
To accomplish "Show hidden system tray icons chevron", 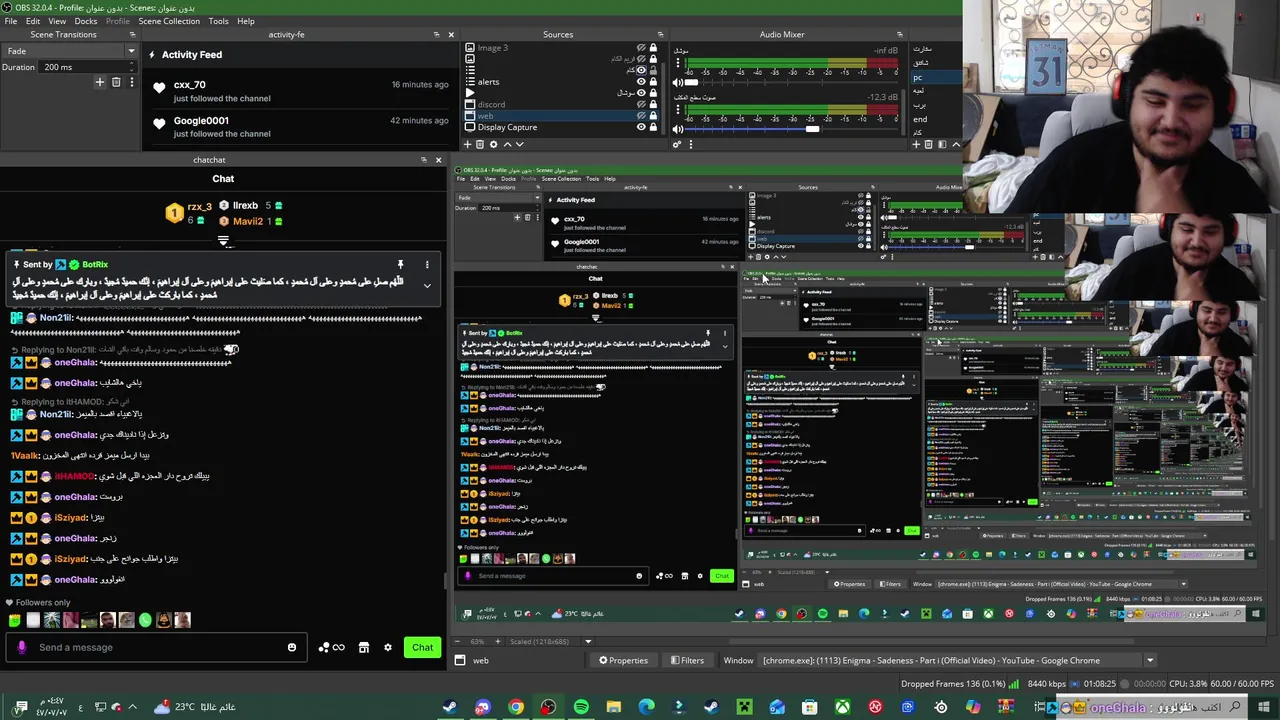I will click(x=132, y=707).
